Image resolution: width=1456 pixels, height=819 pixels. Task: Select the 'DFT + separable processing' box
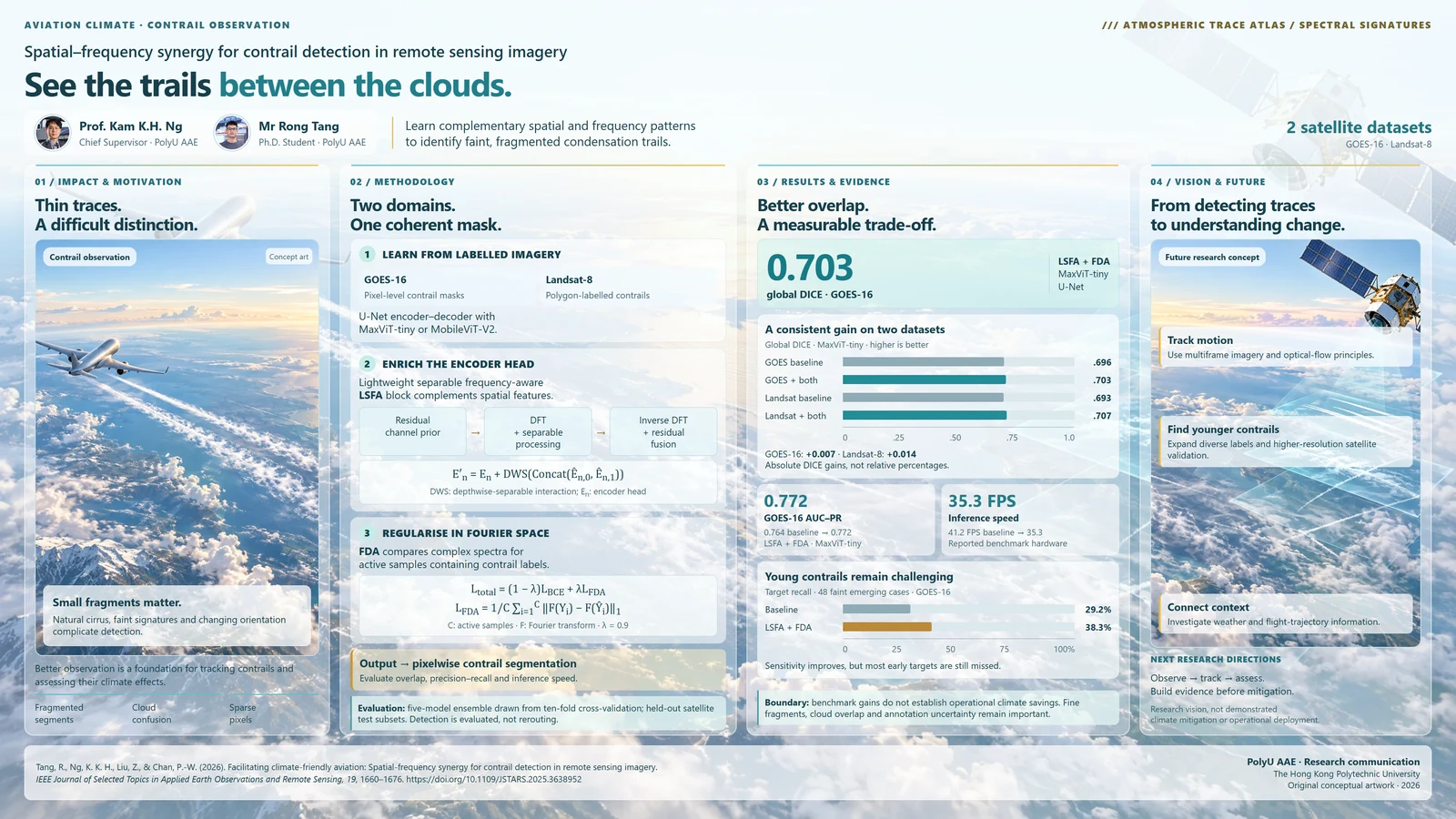pyautogui.click(x=538, y=431)
